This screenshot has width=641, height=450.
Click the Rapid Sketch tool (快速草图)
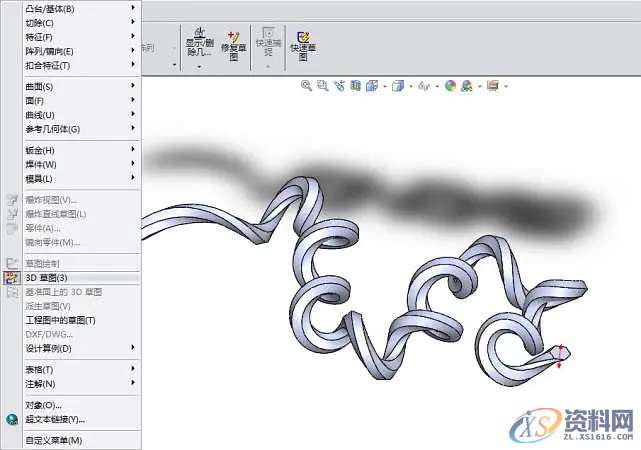(303, 46)
